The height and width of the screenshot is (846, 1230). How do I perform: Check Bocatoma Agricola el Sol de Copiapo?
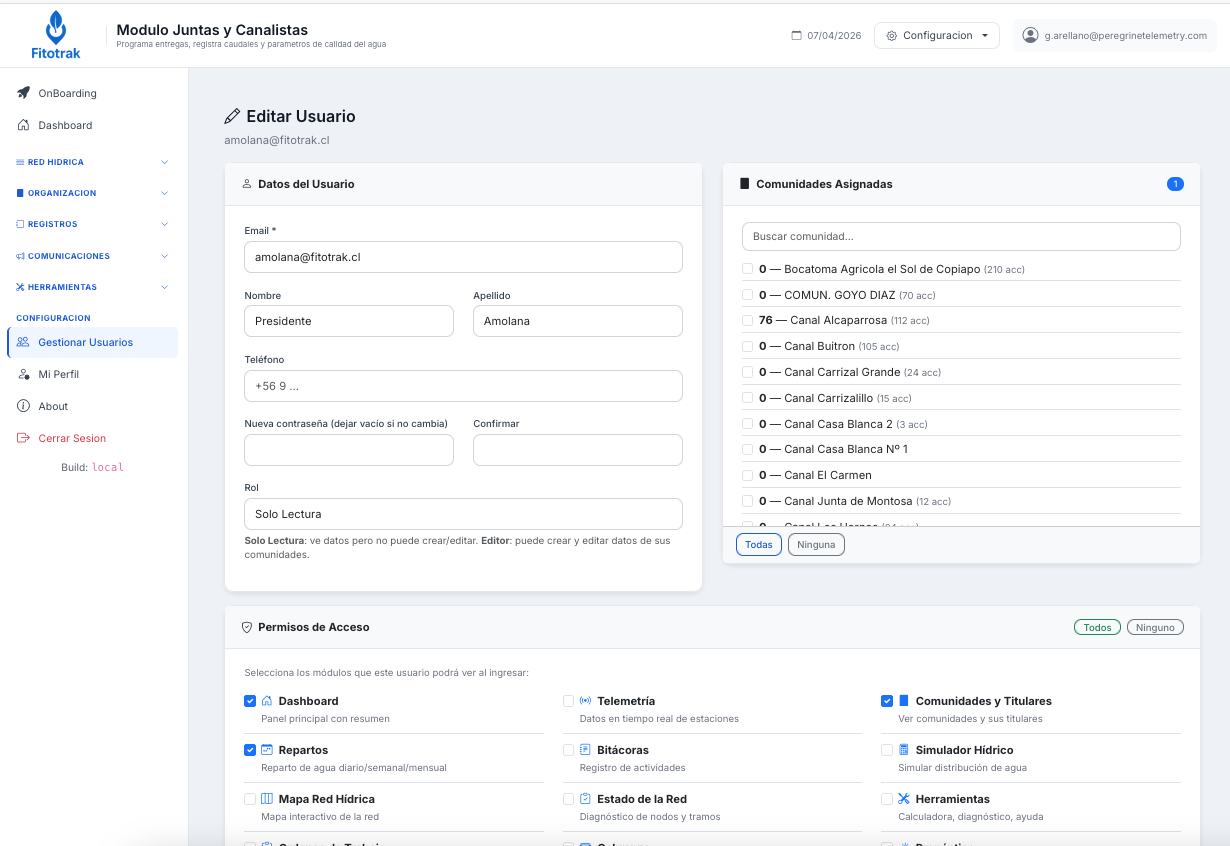748,269
